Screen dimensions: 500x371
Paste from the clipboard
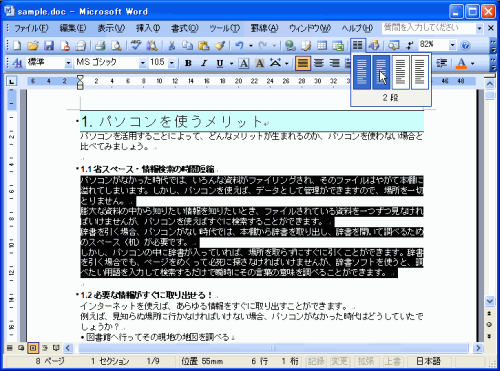tap(204, 45)
